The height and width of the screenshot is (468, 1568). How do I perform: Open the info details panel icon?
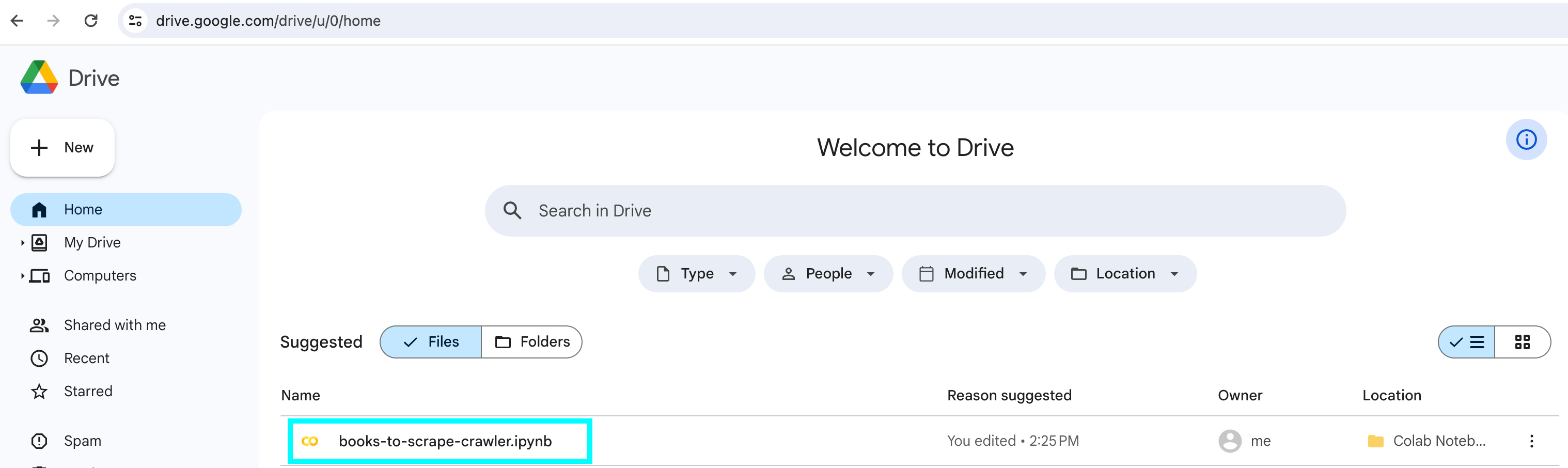[x=1526, y=139]
